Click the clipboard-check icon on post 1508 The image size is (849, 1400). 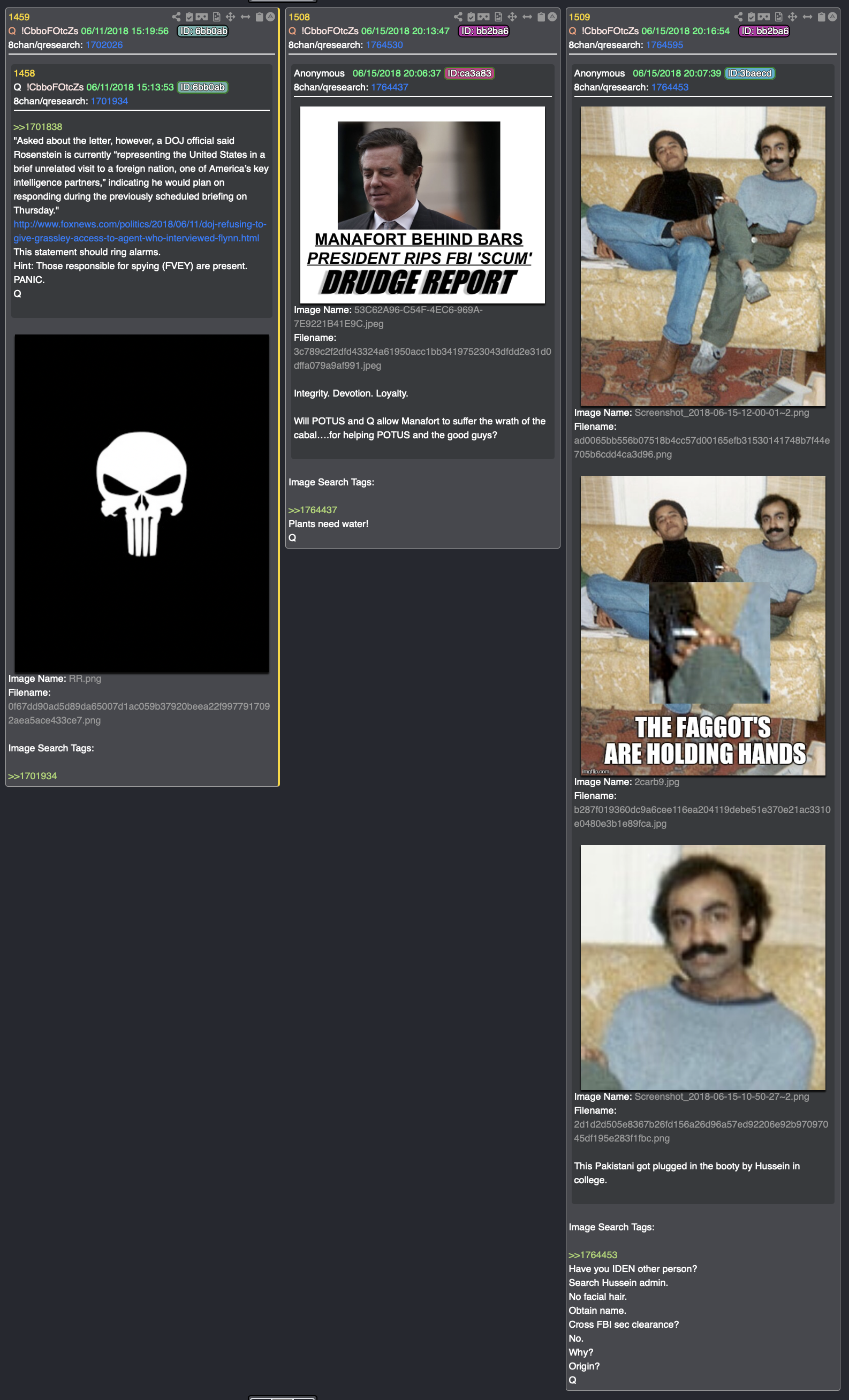point(471,17)
